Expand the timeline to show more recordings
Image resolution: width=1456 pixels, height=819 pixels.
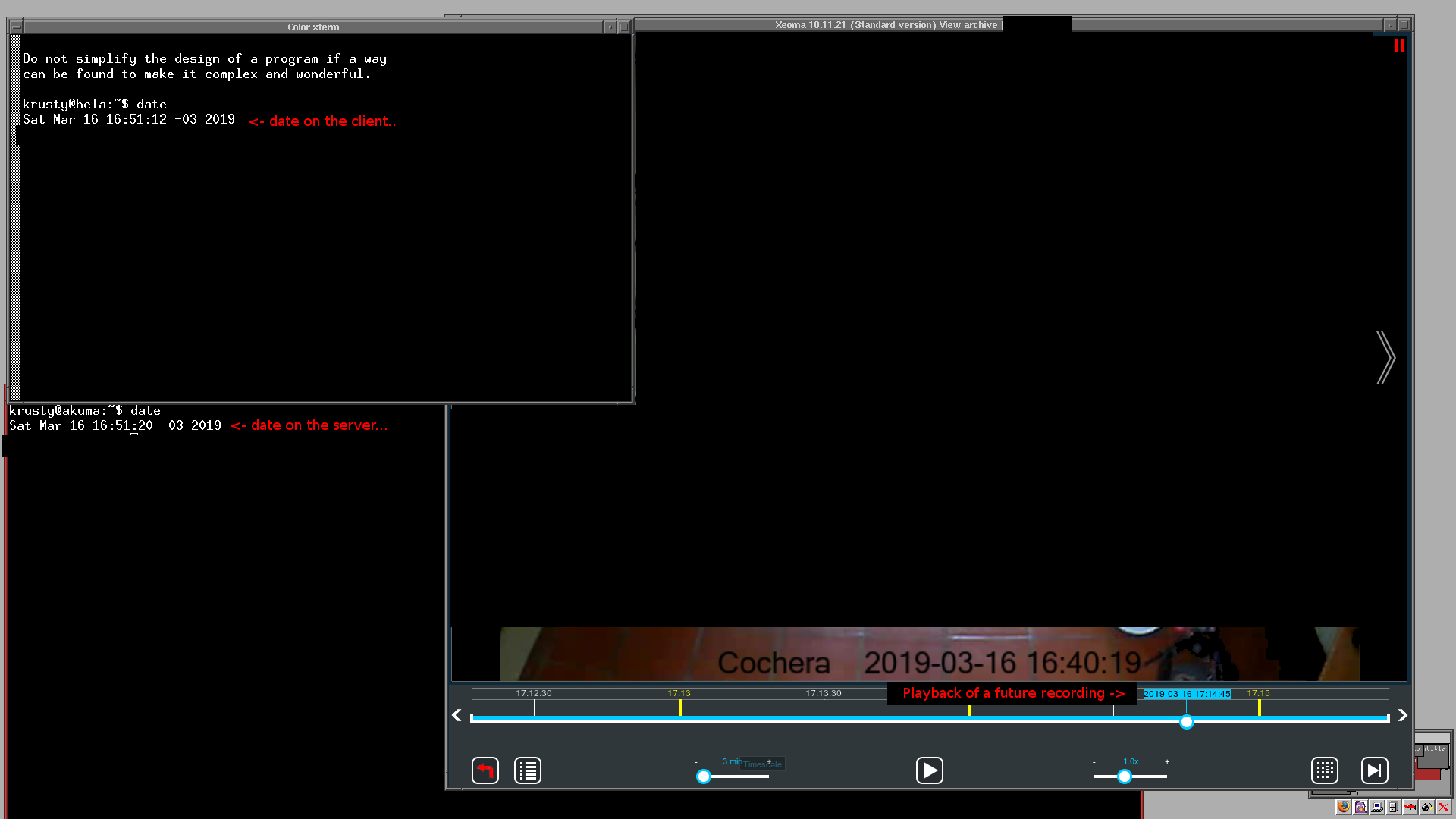(770, 762)
